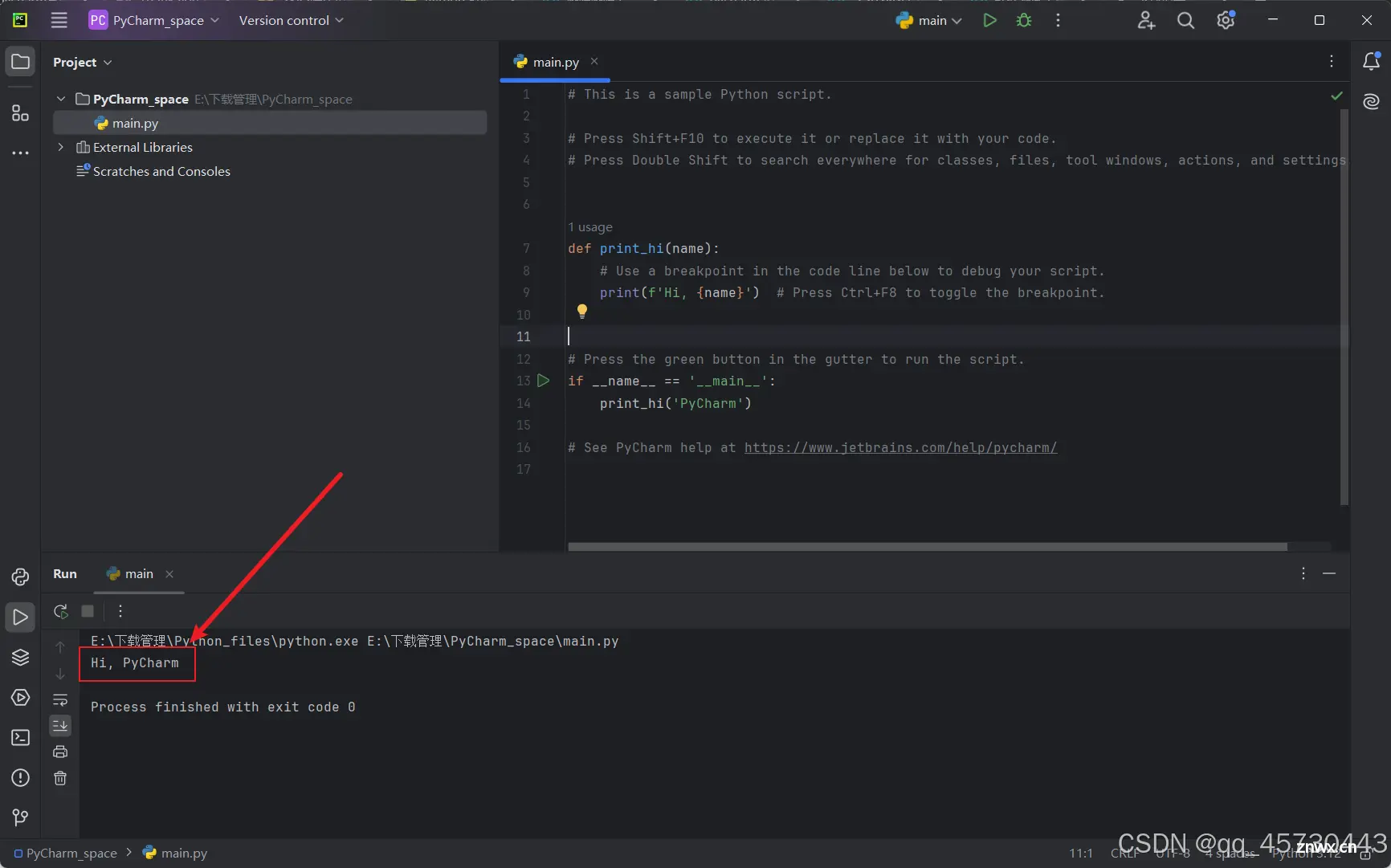The height and width of the screenshot is (868, 1391).
Task: Open editor tab options menu
Action: (x=1332, y=61)
